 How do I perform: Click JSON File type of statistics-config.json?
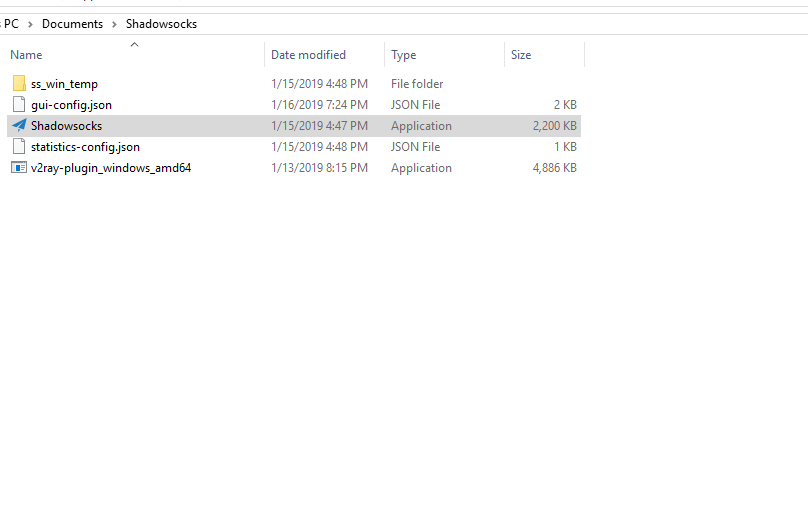tap(415, 147)
